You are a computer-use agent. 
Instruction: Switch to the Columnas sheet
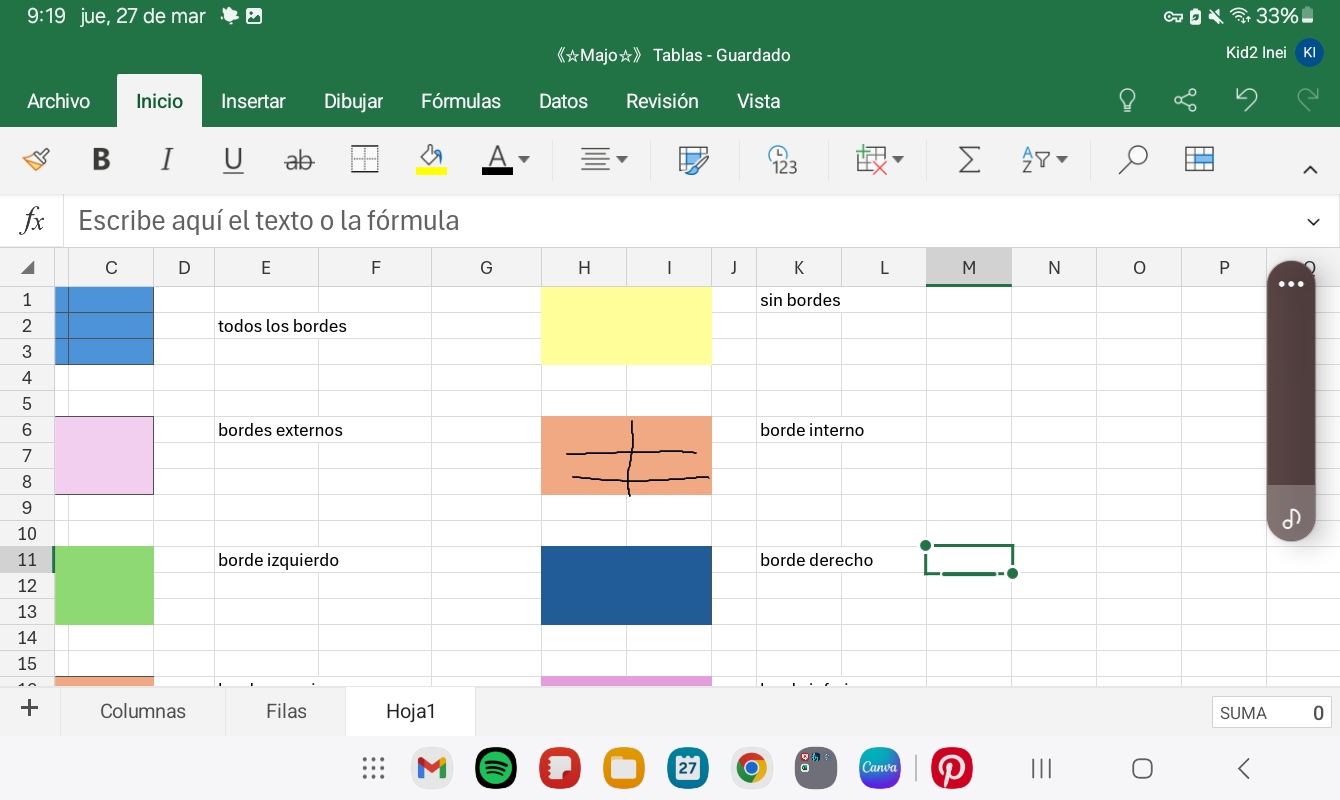coord(143,711)
